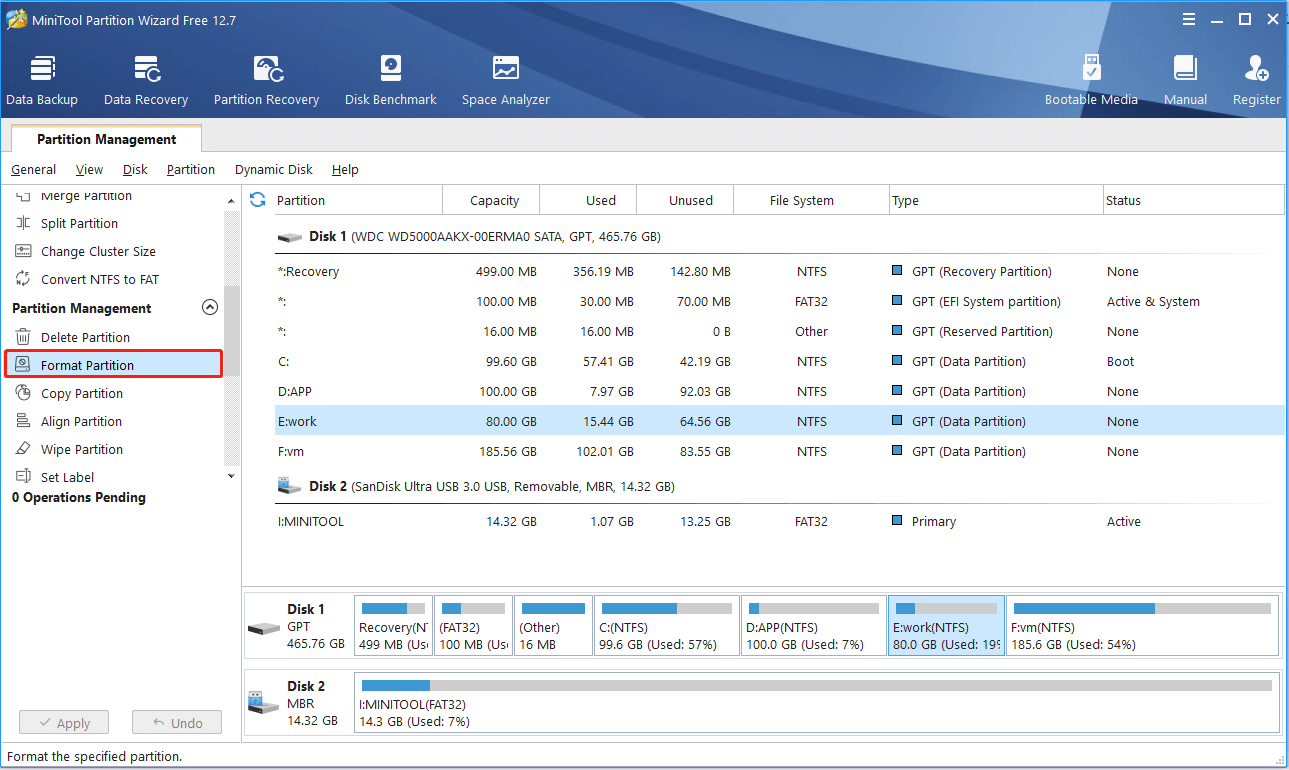Sort by the Type column header

[996, 200]
